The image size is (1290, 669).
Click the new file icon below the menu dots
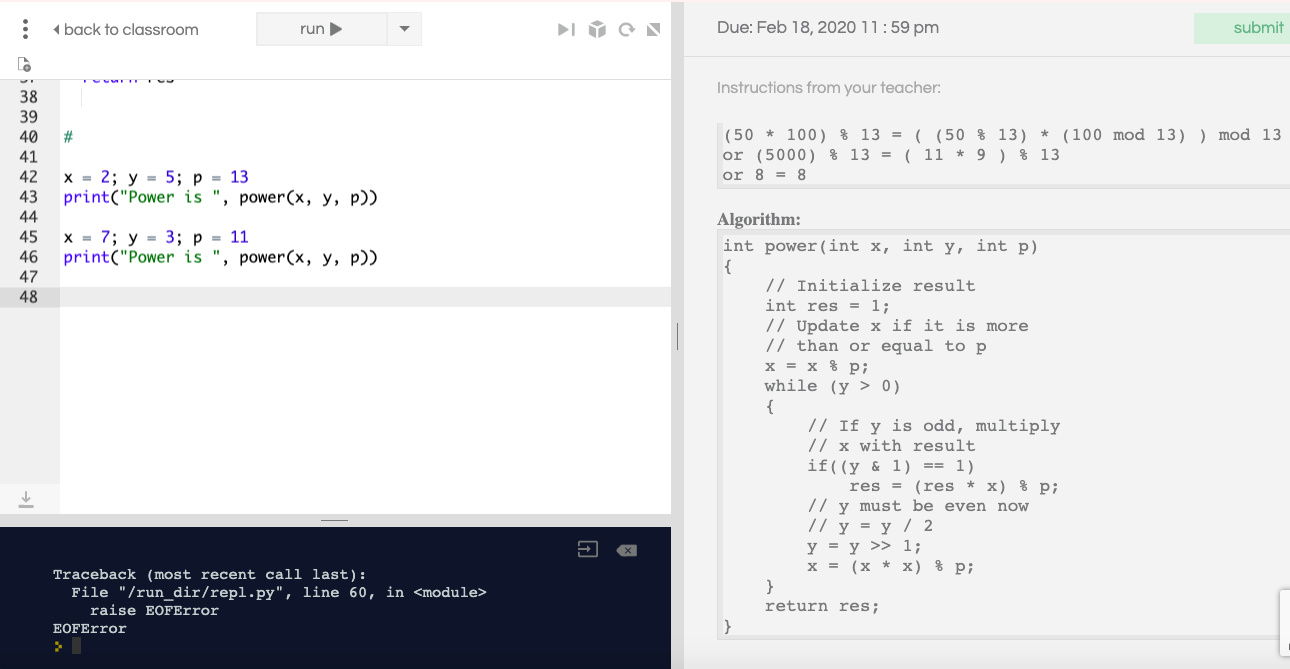24,63
